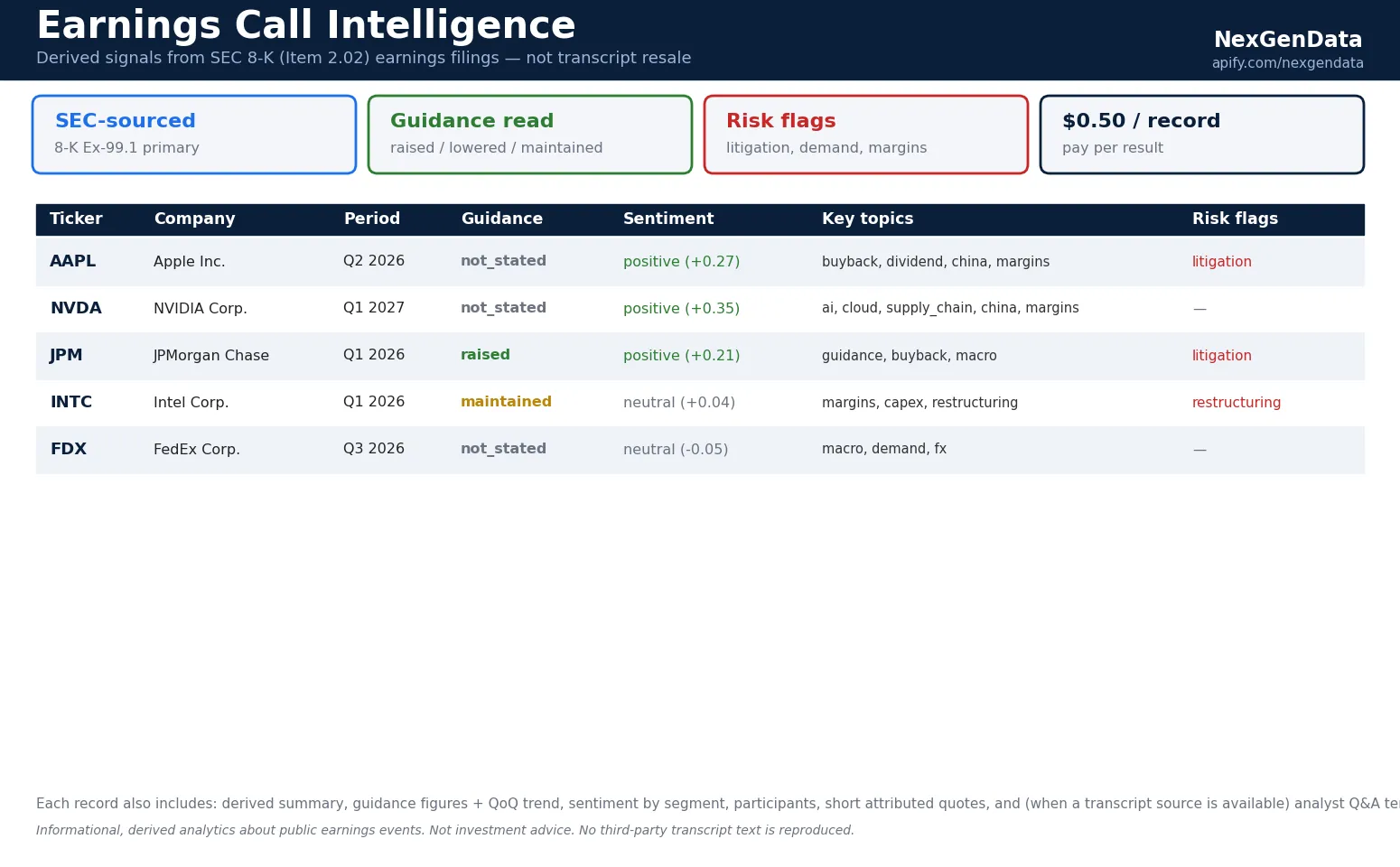The width and height of the screenshot is (1400, 867).
Task: Click the Q2 2026 period for AAPL
Action: [374, 261]
